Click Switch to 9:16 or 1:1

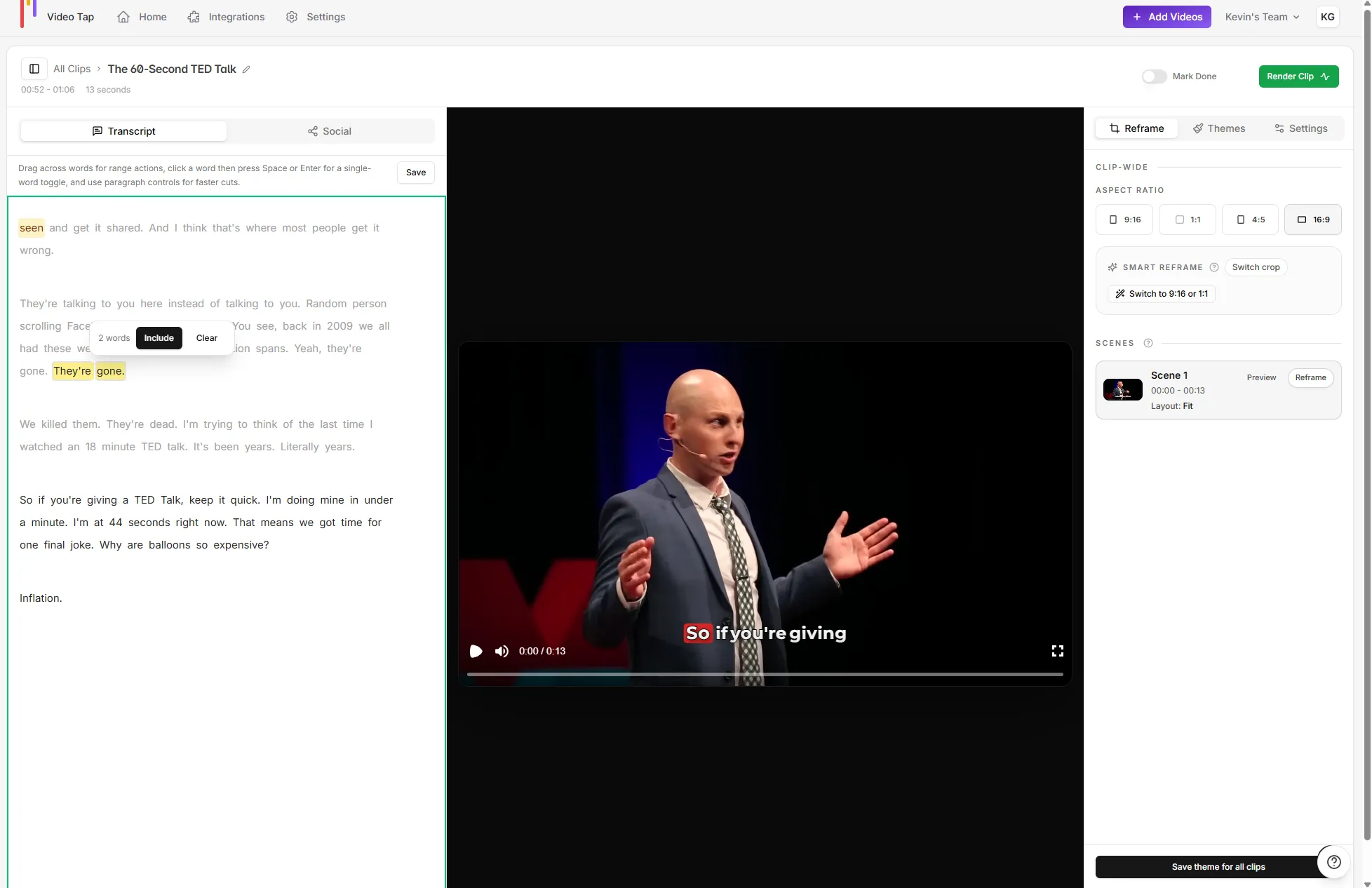[x=1162, y=294]
